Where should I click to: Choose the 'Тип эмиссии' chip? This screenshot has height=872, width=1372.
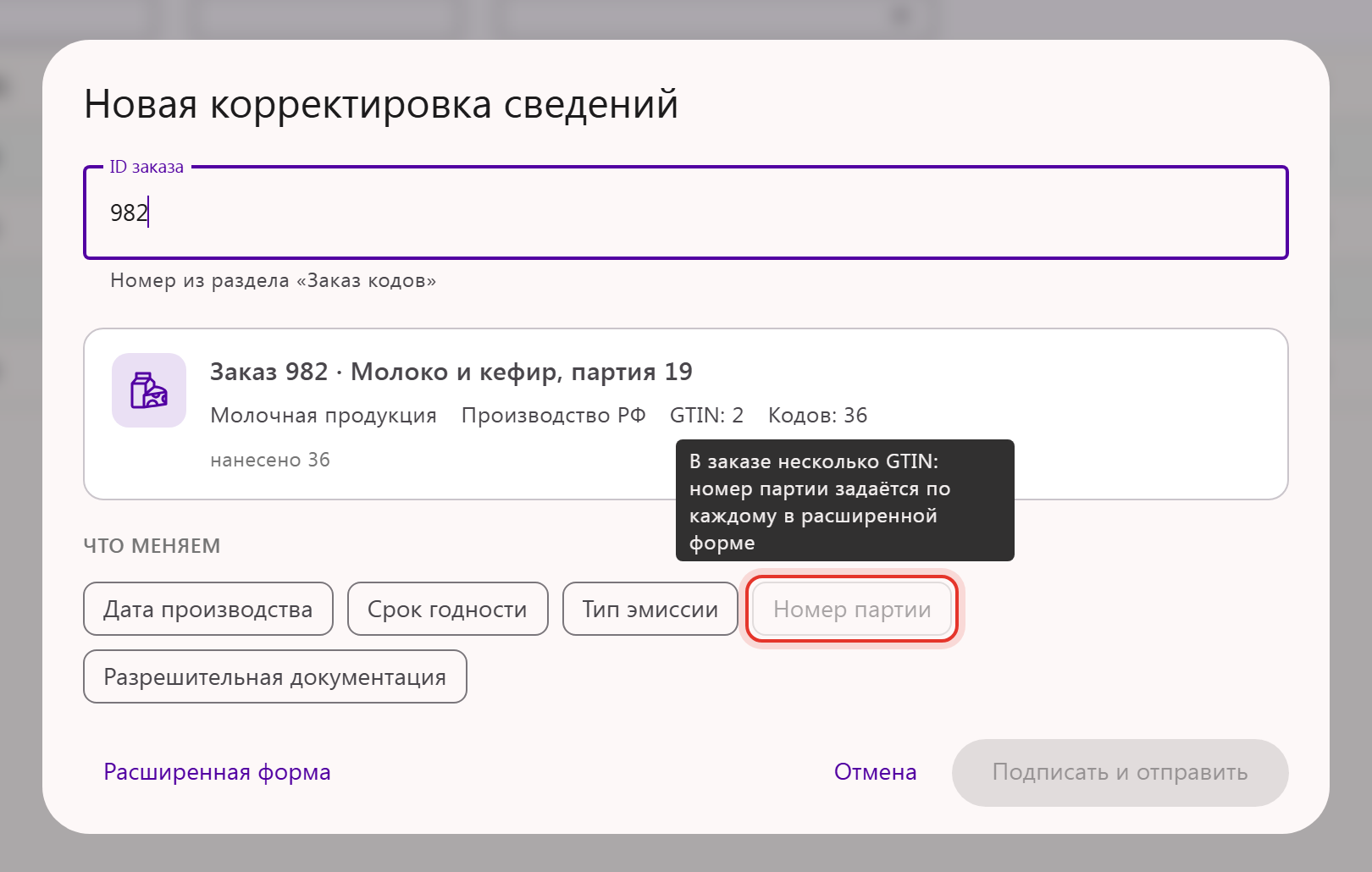click(650, 609)
